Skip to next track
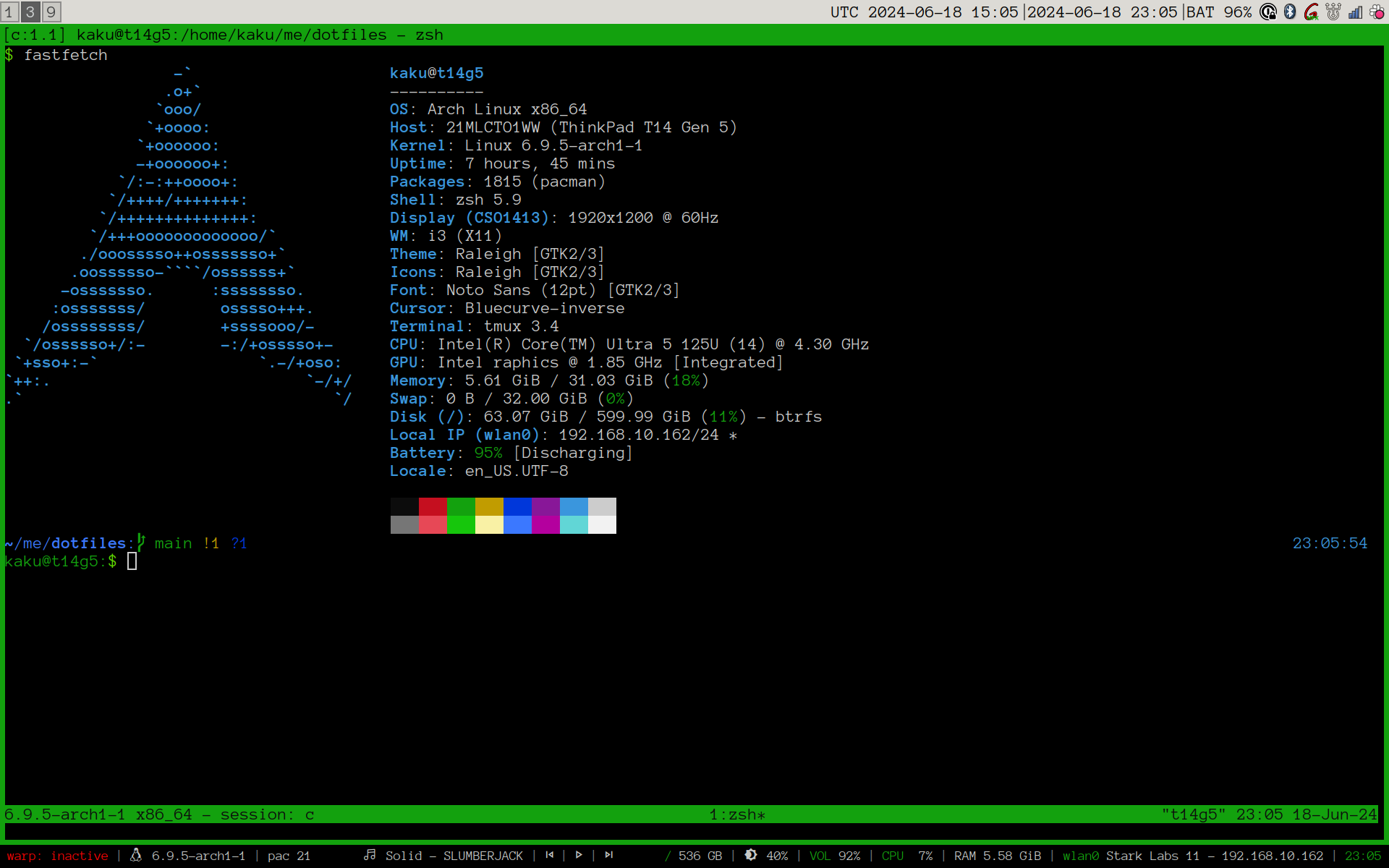The height and width of the screenshot is (868, 1389). 609,855
